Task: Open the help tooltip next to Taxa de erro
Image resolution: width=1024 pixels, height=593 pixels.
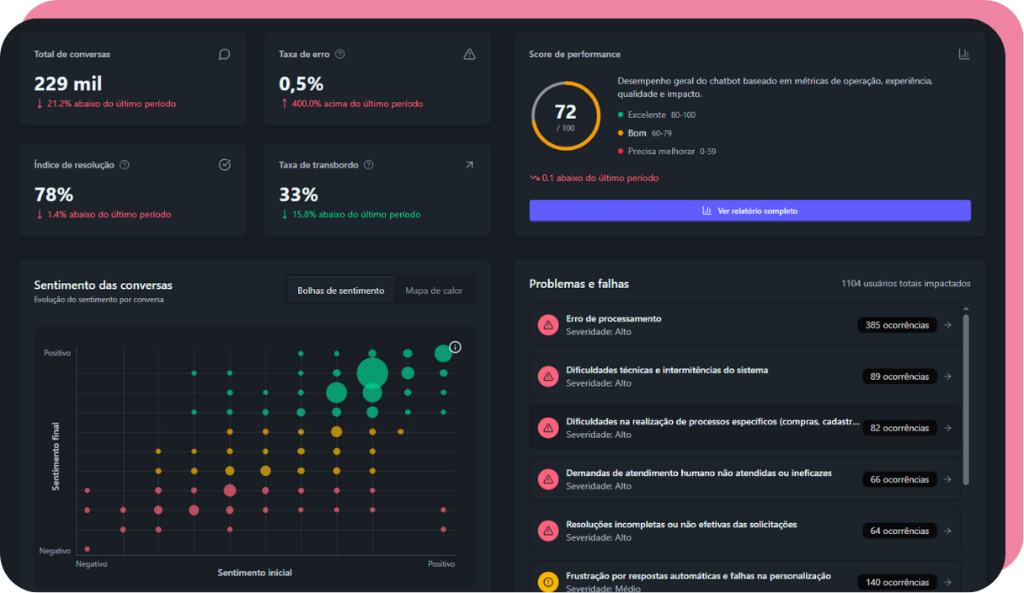Action: [x=340, y=54]
